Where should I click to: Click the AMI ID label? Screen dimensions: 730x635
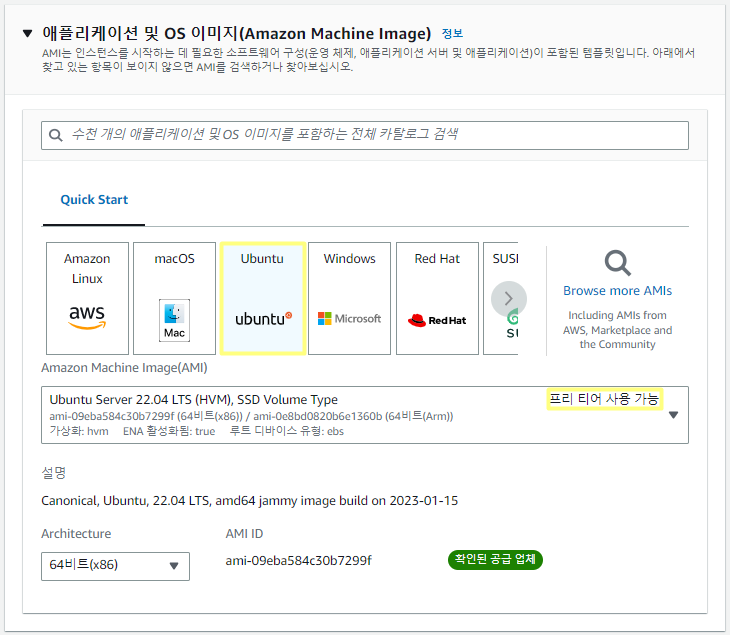coord(244,534)
